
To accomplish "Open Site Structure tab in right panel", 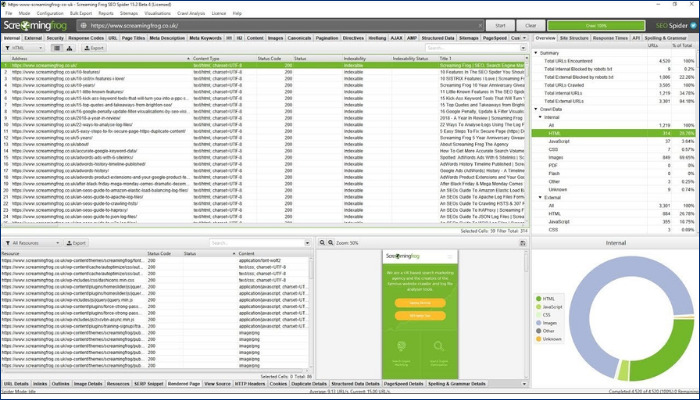I will point(574,38).
